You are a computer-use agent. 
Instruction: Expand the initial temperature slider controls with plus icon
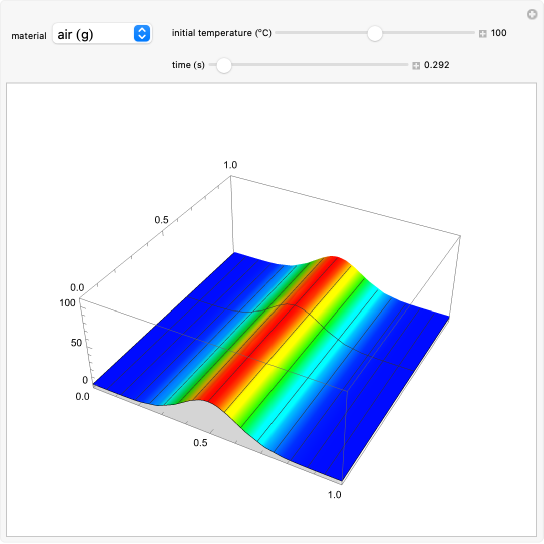(483, 34)
